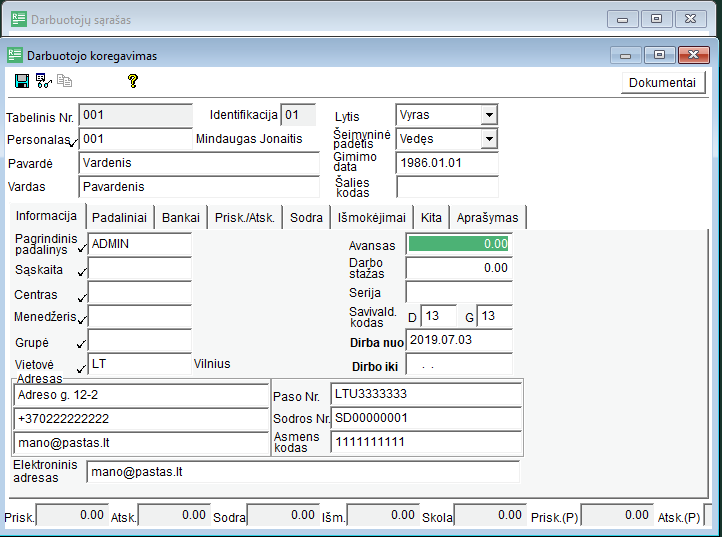Click the lookup checkmark beside Pagrindinis padalinys
This screenshot has width=722, height=537.
tap(82, 248)
